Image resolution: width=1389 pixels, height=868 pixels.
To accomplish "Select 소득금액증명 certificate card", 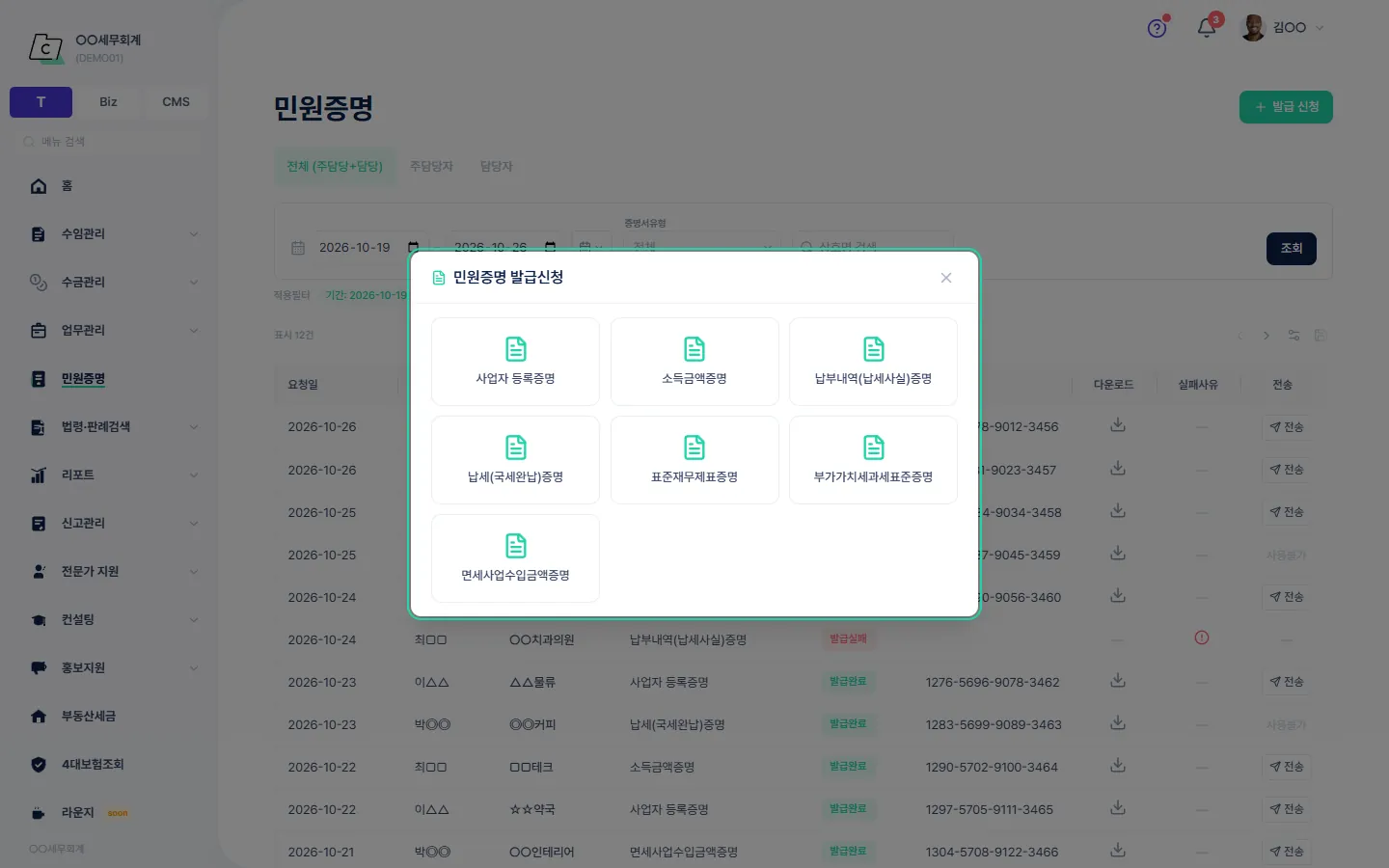I will pos(694,362).
